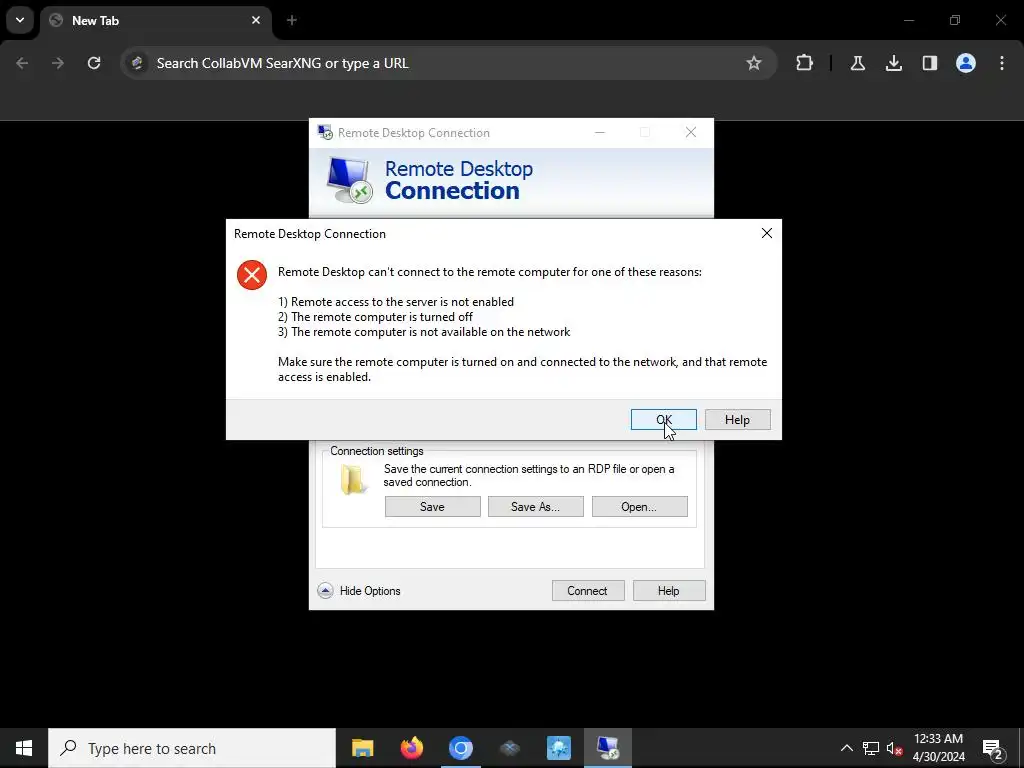The height and width of the screenshot is (768, 1024).
Task: Show hidden system tray icons
Action: click(846, 748)
